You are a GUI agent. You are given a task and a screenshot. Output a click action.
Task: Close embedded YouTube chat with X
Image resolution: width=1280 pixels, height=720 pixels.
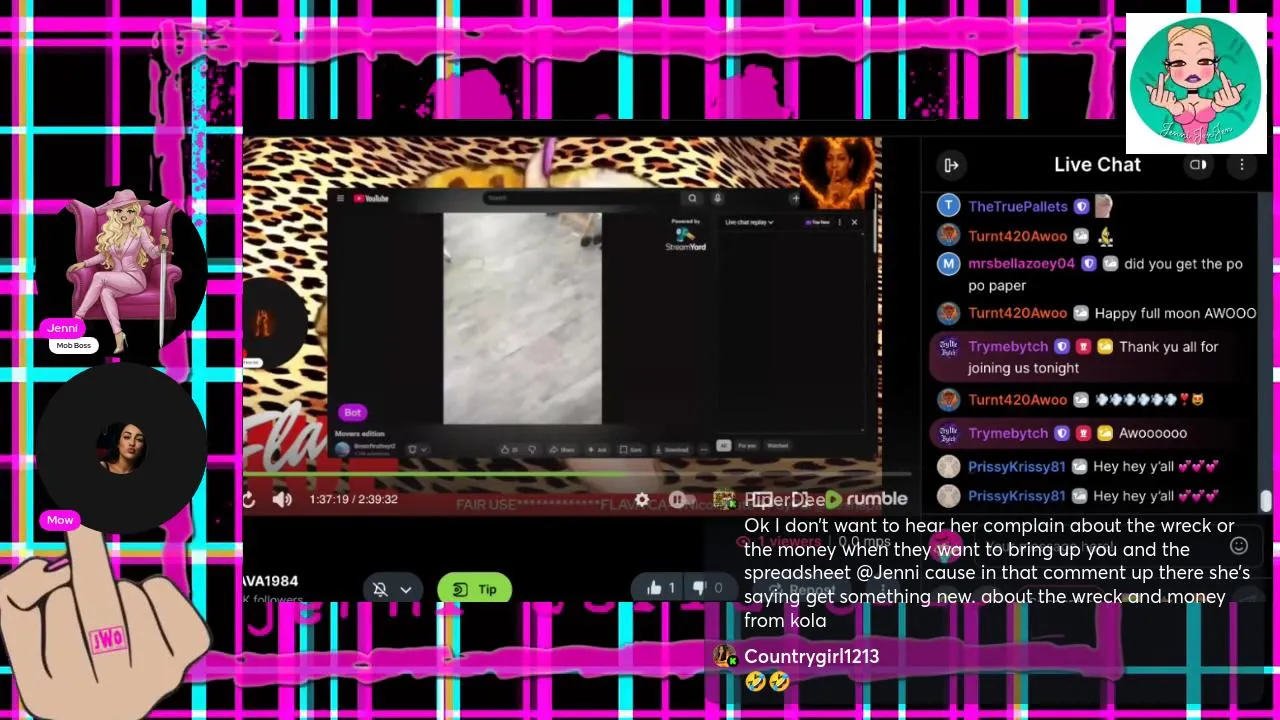point(854,222)
